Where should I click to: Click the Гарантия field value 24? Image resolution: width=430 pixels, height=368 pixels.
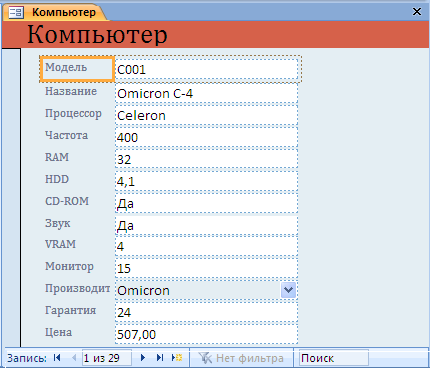click(206, 312)
